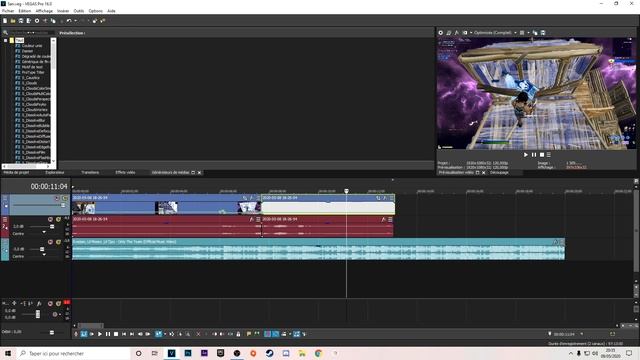Open the Affichage menu
Screen dimensions: 640x360
point(44,11)
